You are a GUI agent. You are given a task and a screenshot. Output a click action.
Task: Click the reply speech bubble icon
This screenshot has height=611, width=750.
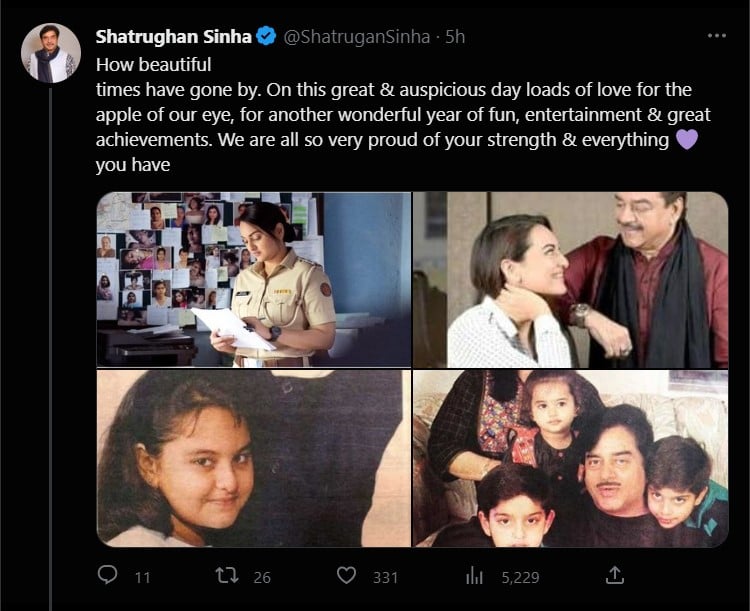[x=108, y=575]
